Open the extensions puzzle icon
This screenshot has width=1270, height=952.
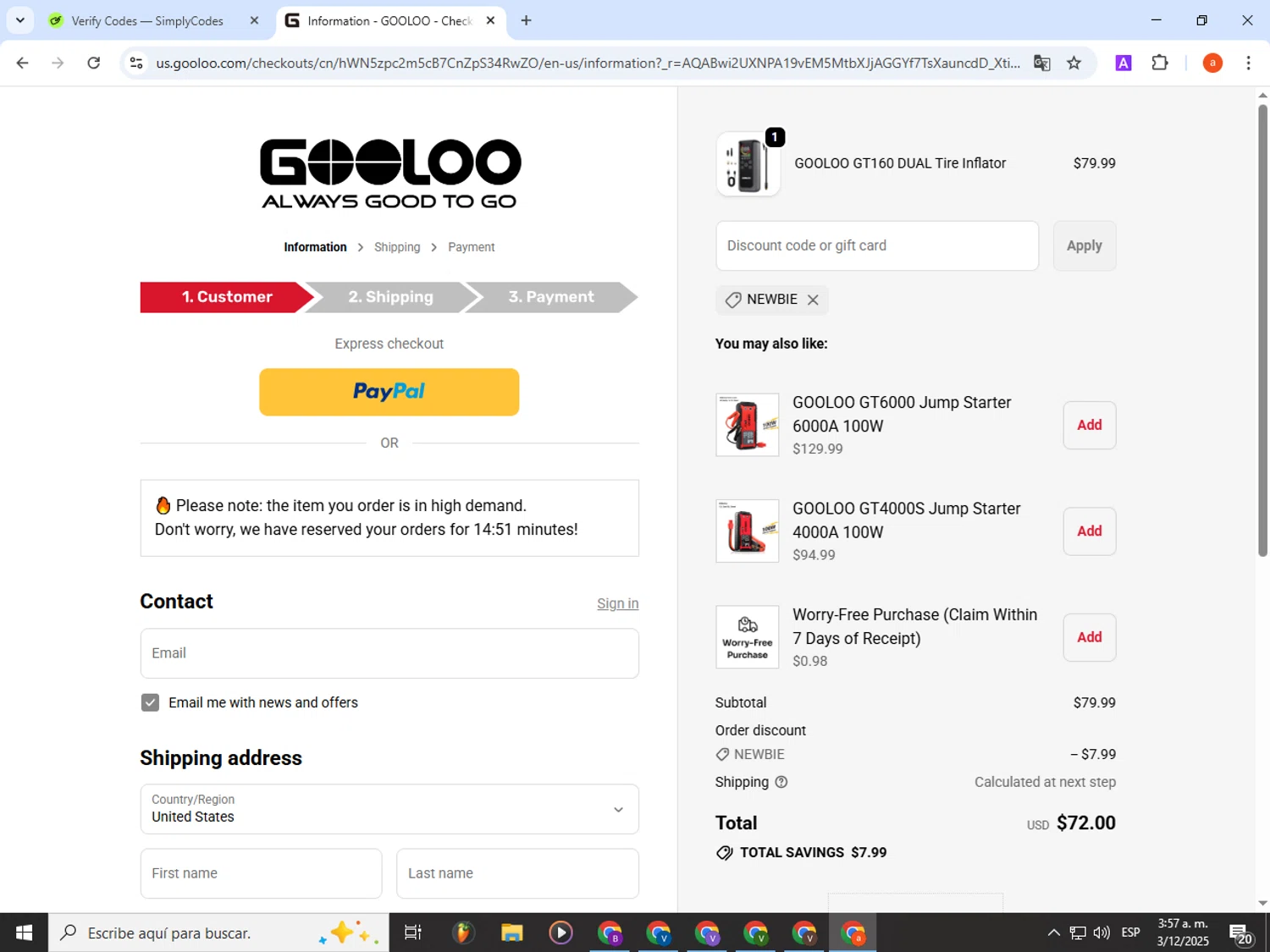1160,63
